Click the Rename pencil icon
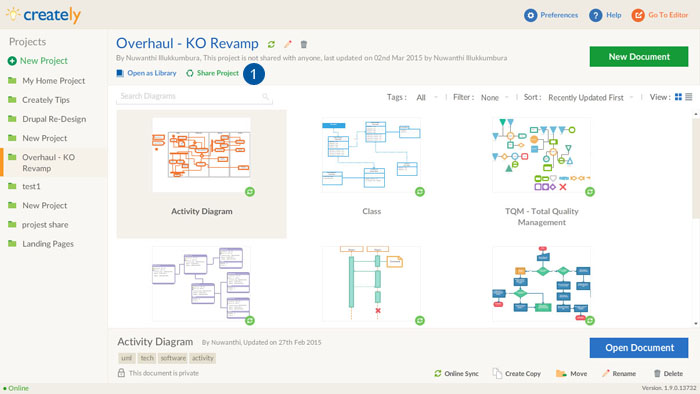 click(605, 373)
